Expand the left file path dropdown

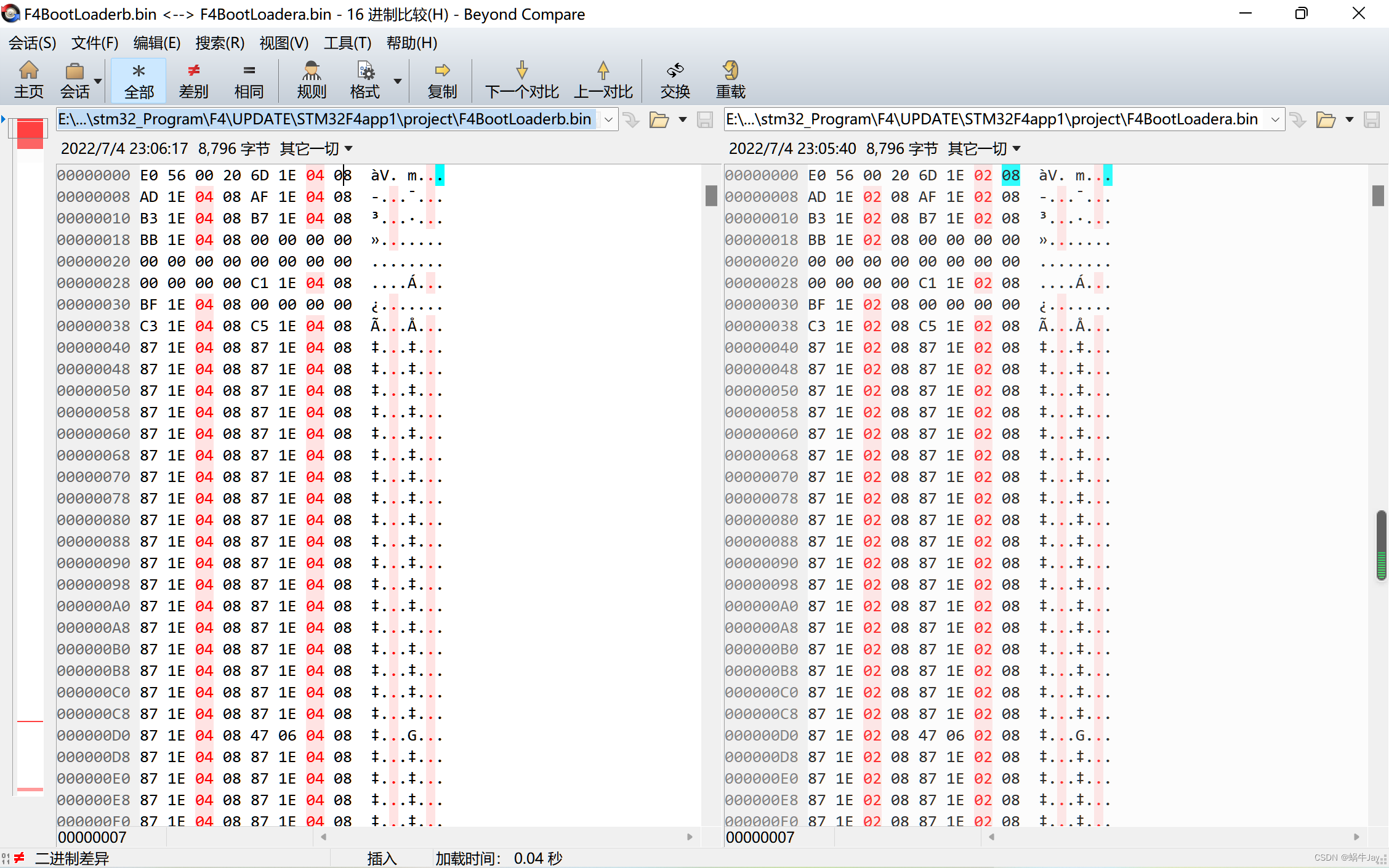pyautogui.click(x=608, y=119)
